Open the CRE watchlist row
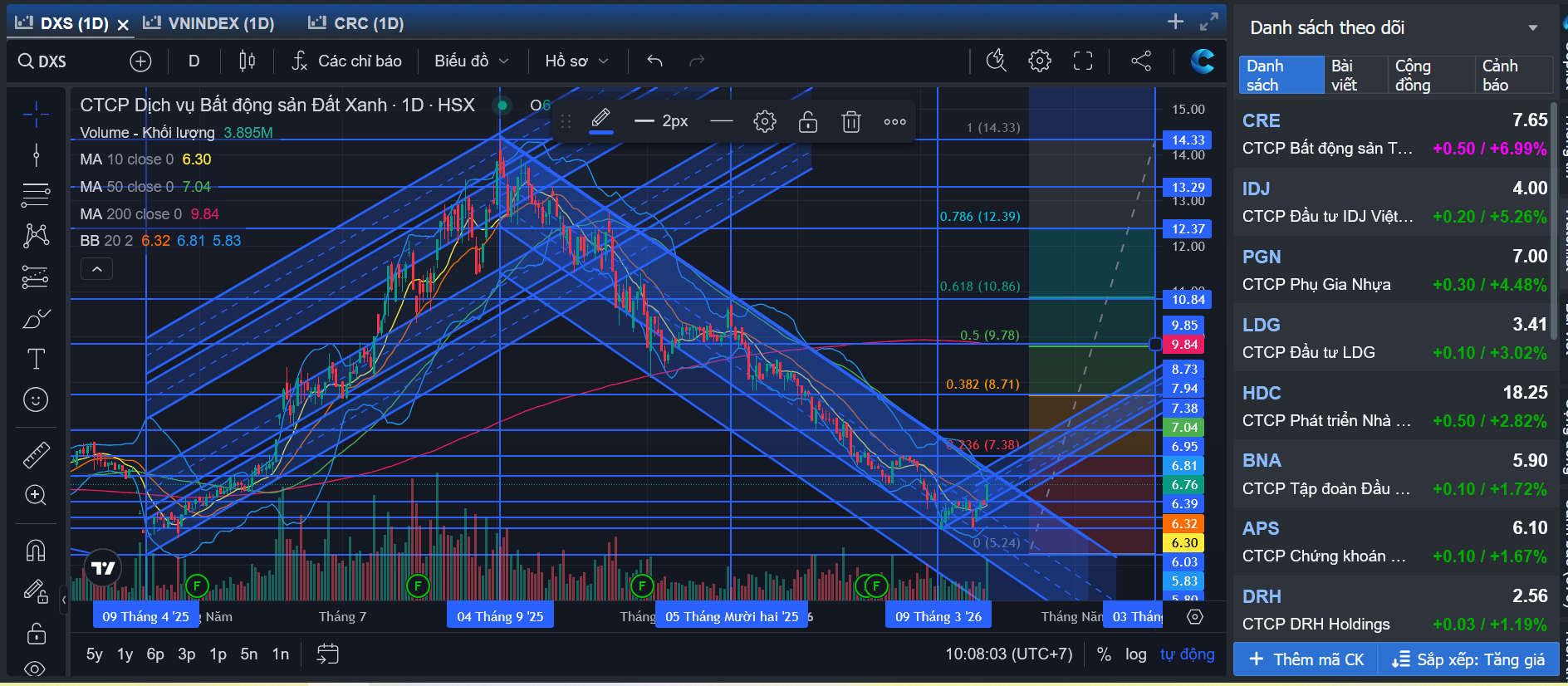 1394,134
